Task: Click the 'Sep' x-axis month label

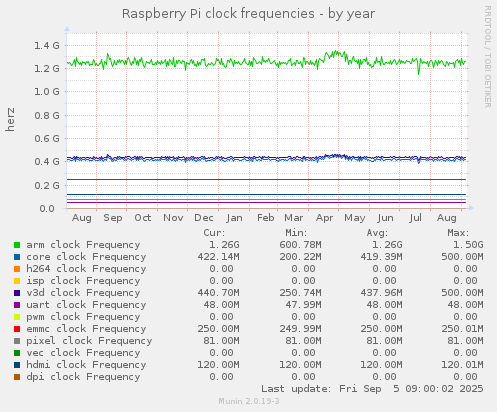Action: (113, 218)
